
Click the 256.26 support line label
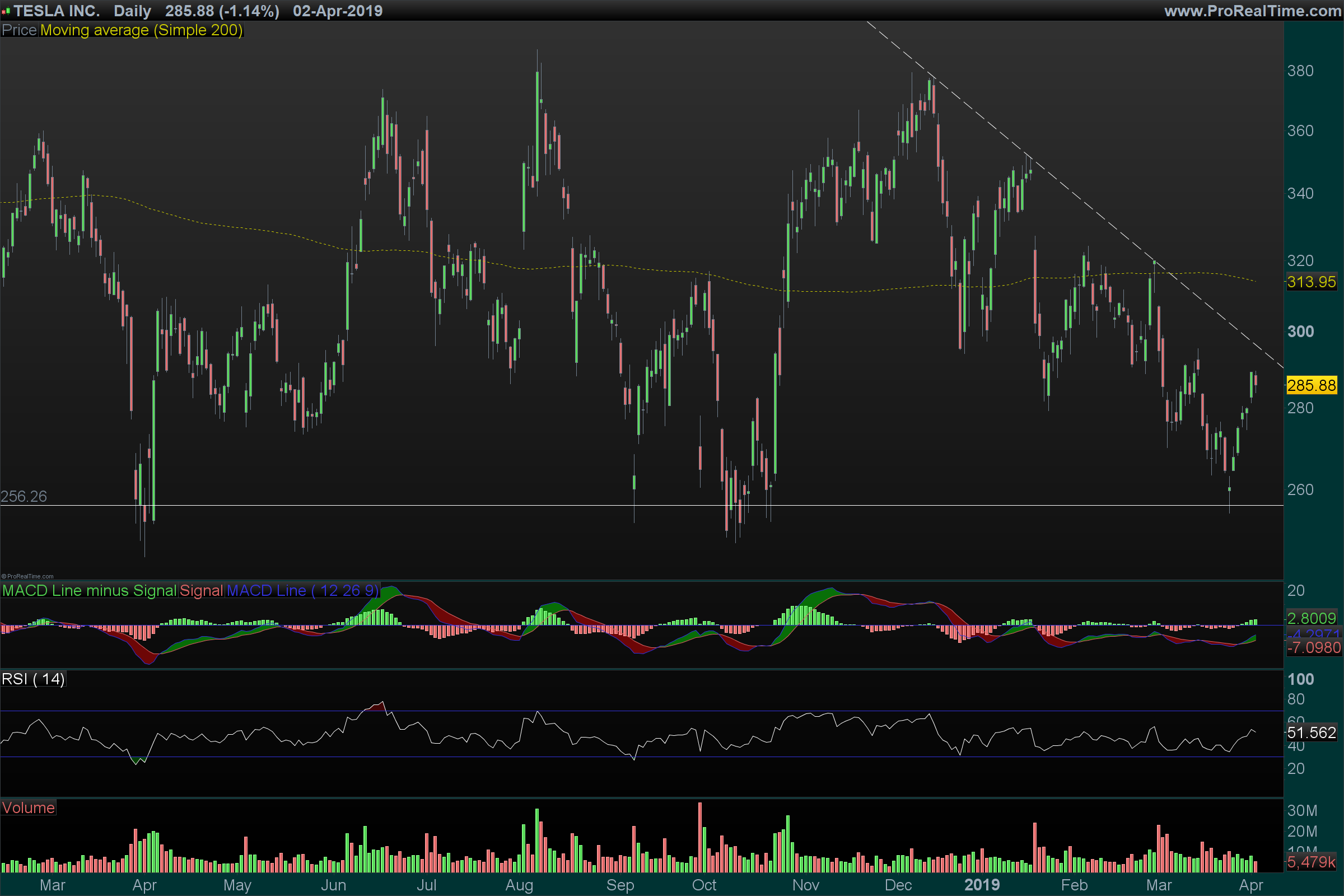(24, 496)
